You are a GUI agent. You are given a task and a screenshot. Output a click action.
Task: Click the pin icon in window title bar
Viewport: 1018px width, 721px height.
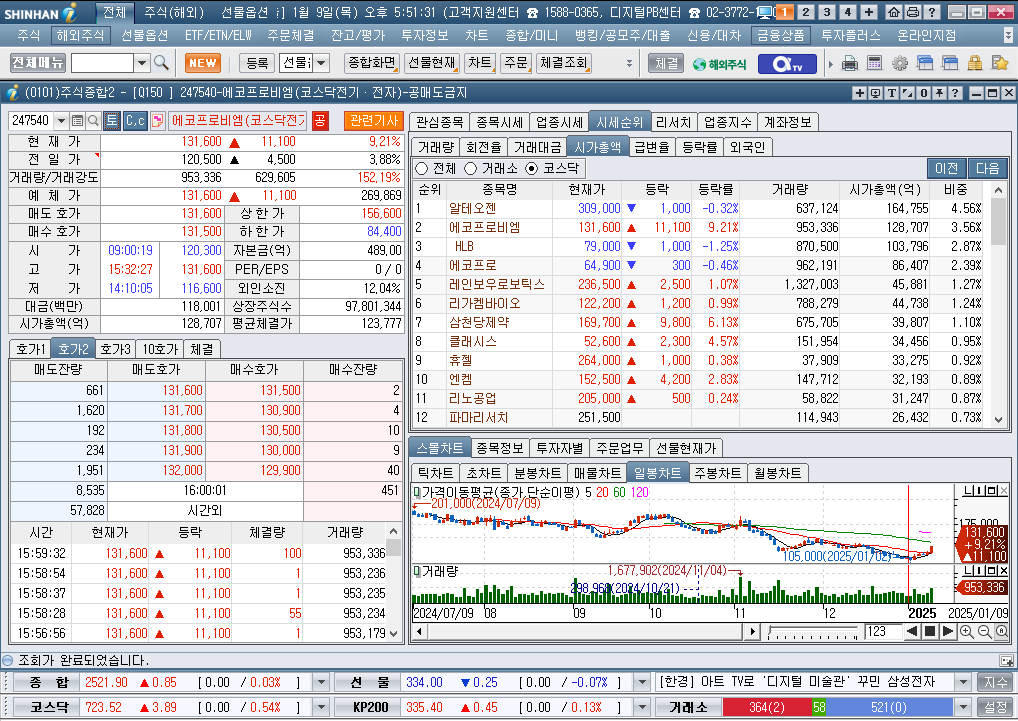pos(939,93)
